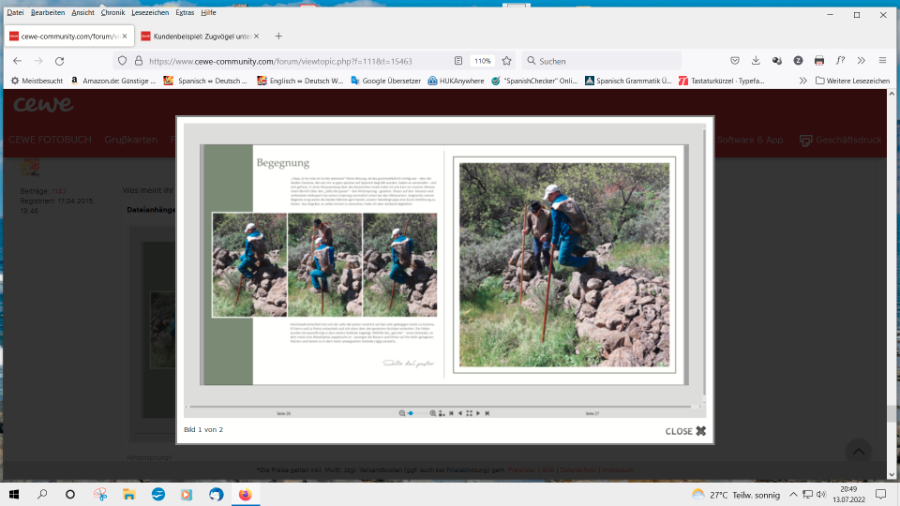
Task: Toggle reader view icon in address bar
Action: pos(458,61)
